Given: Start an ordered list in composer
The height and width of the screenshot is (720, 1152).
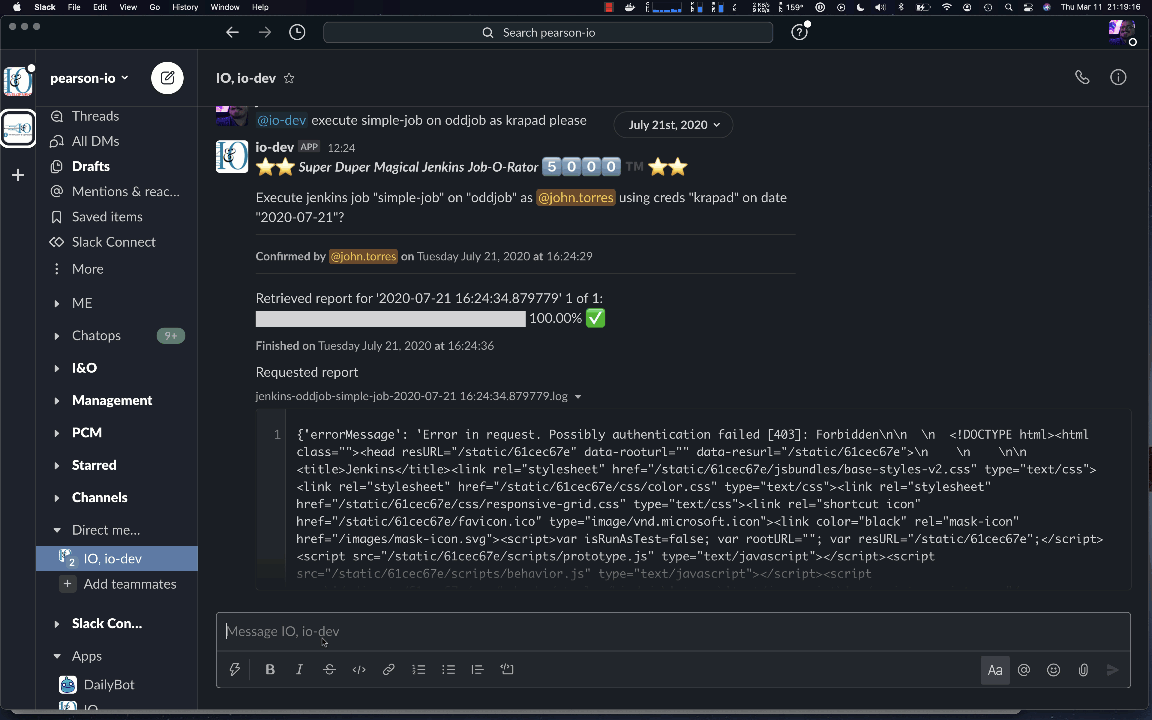Looking at the screenshot, I should (419, 669).
